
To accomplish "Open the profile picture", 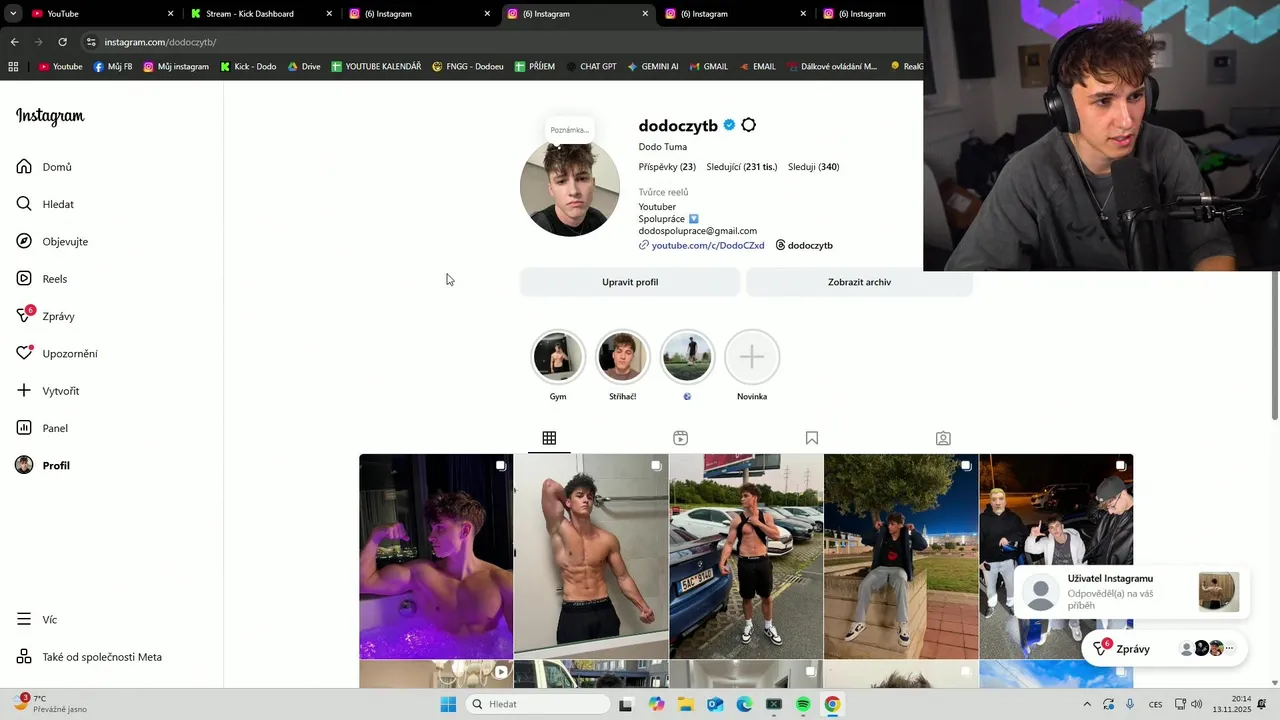I will coord(570,187).
